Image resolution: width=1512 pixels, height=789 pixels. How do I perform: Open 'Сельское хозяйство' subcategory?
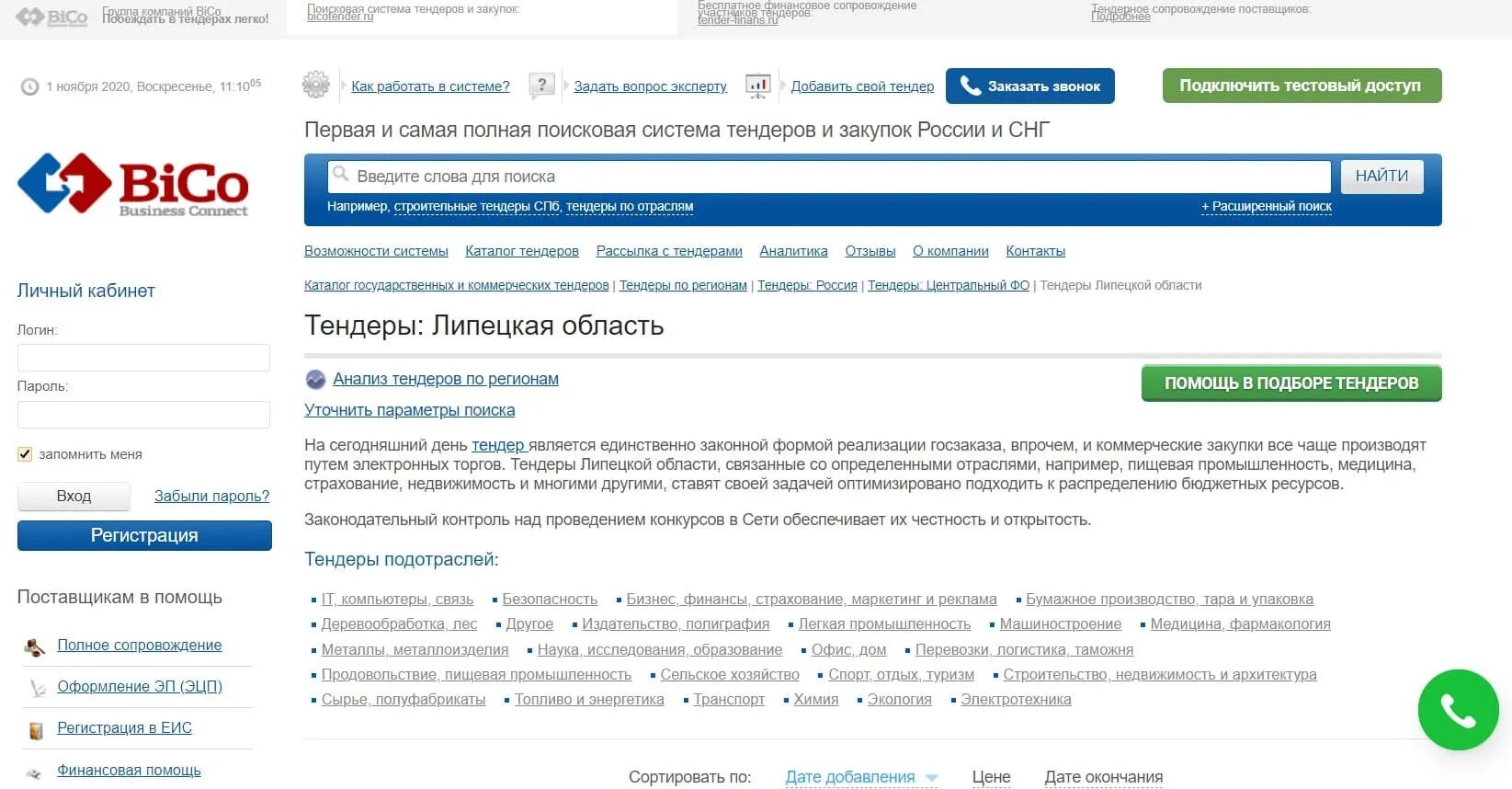730,675
